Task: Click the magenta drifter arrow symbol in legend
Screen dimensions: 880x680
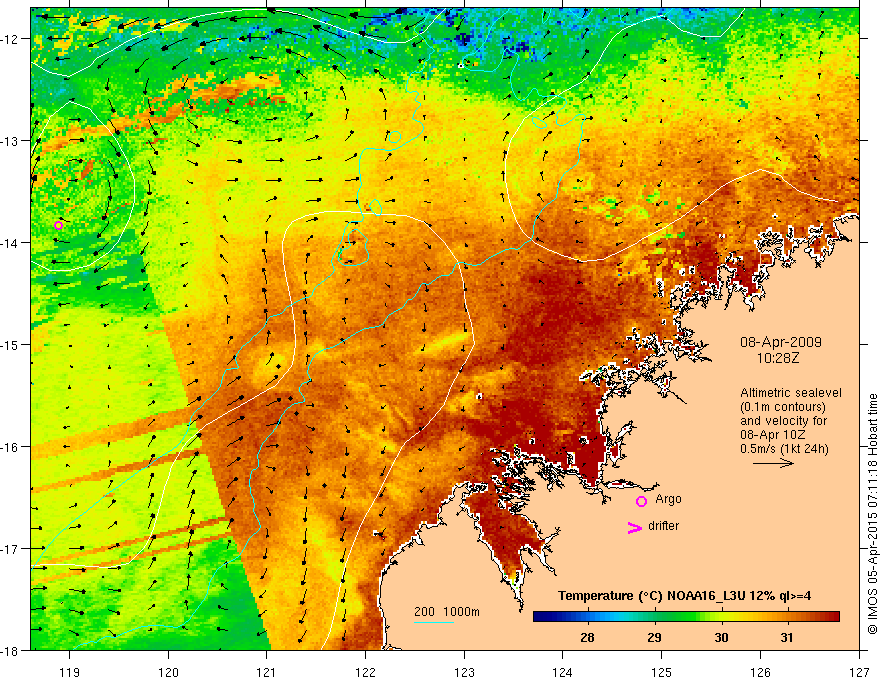Action: tap(635, 527)
